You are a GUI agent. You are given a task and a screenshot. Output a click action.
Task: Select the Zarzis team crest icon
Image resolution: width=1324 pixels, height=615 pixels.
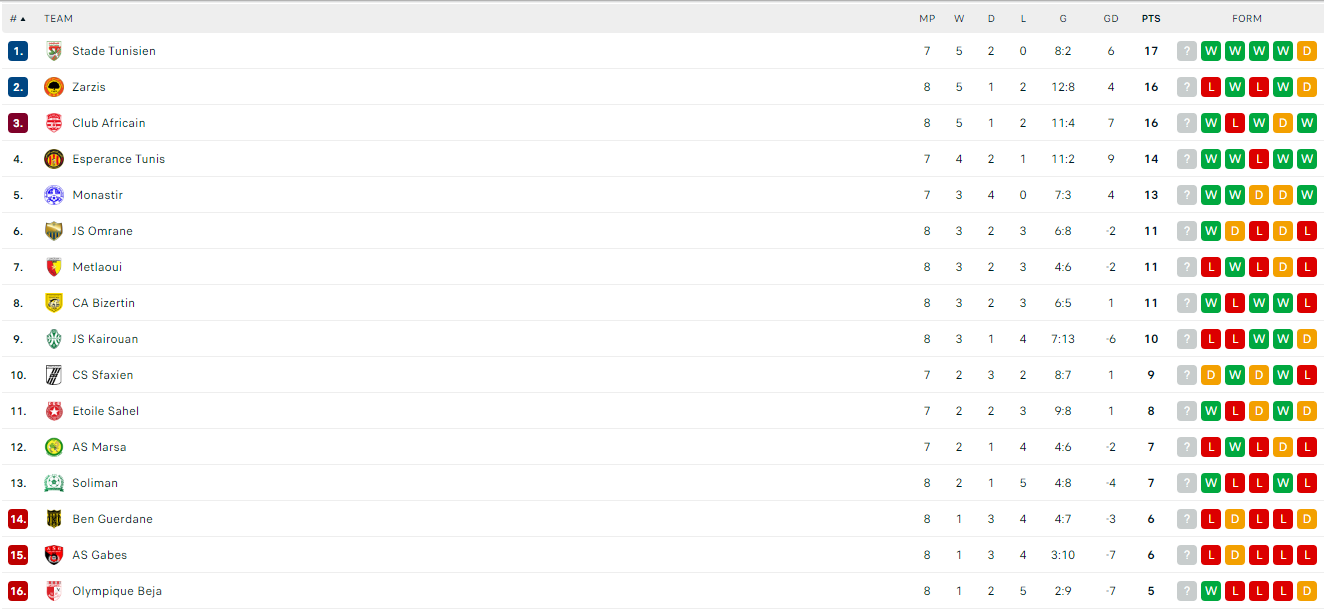pos(54,87)
